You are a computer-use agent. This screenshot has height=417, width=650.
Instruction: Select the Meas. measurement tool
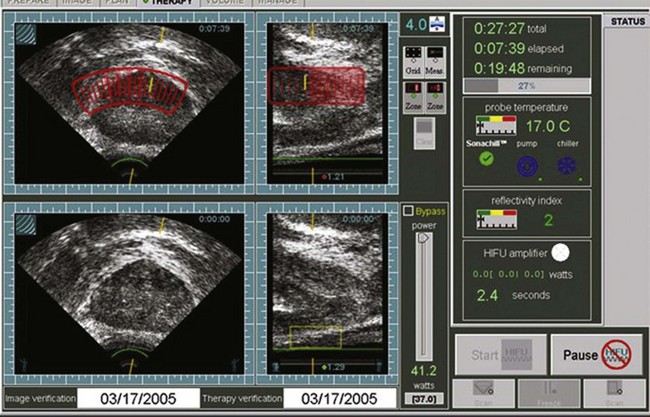coord(435,55)
